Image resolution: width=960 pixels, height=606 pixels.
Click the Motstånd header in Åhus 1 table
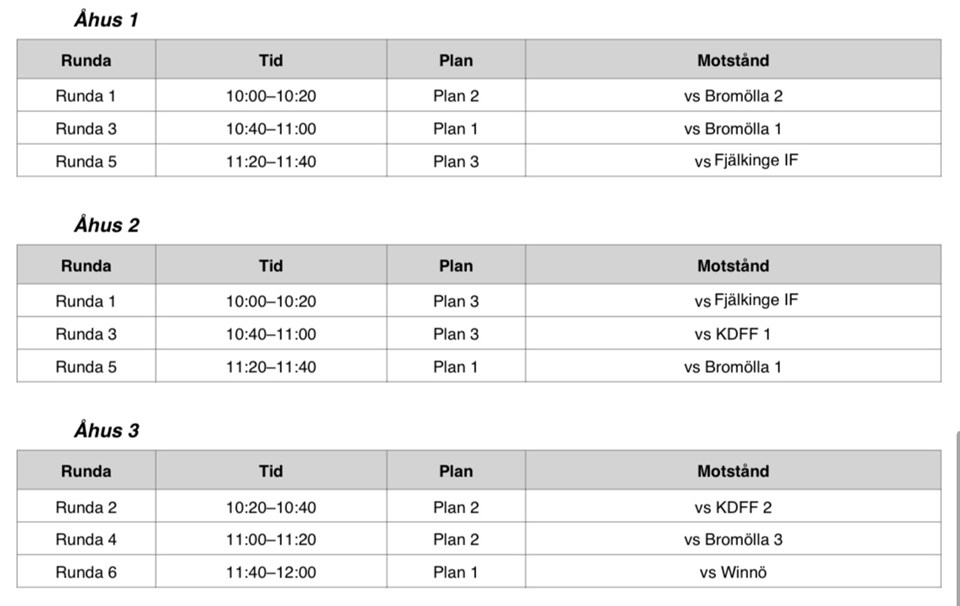click(733, 60)
